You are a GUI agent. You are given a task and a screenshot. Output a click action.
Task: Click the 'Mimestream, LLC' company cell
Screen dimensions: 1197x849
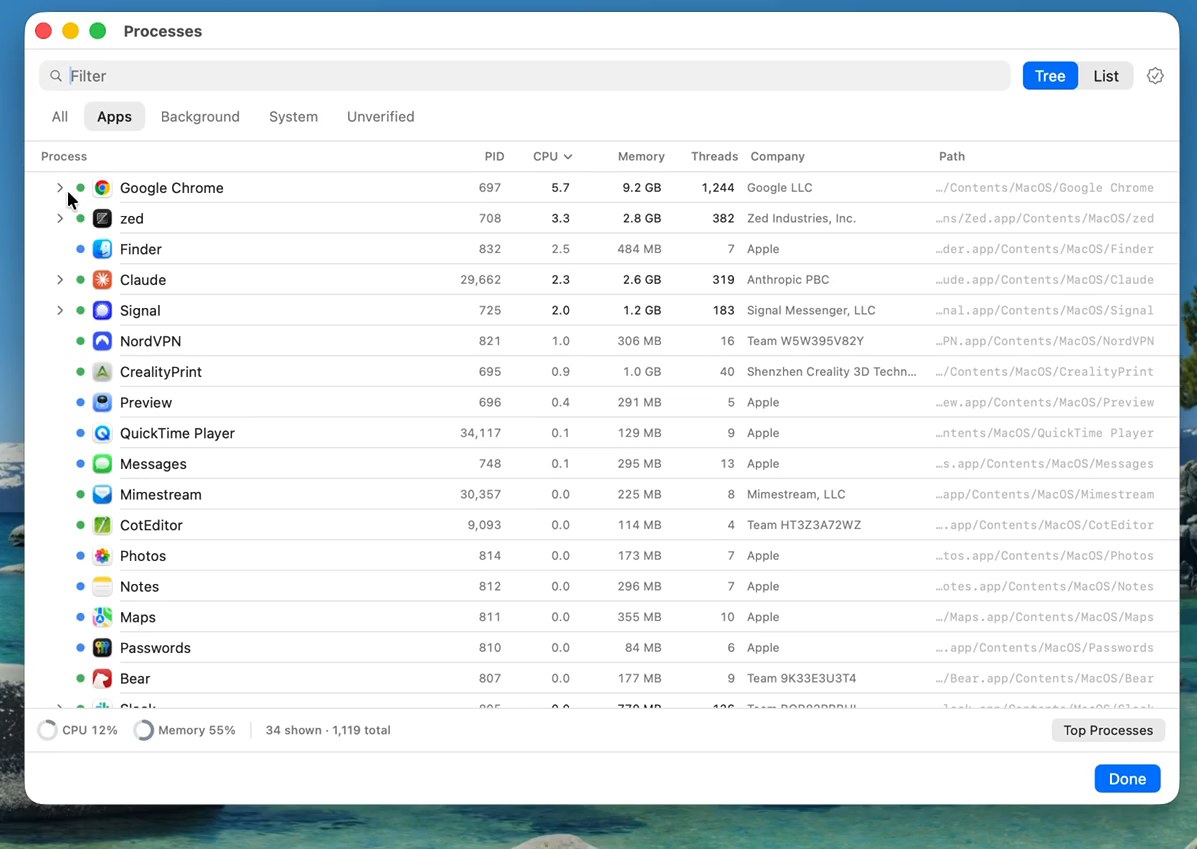[795, 495]
